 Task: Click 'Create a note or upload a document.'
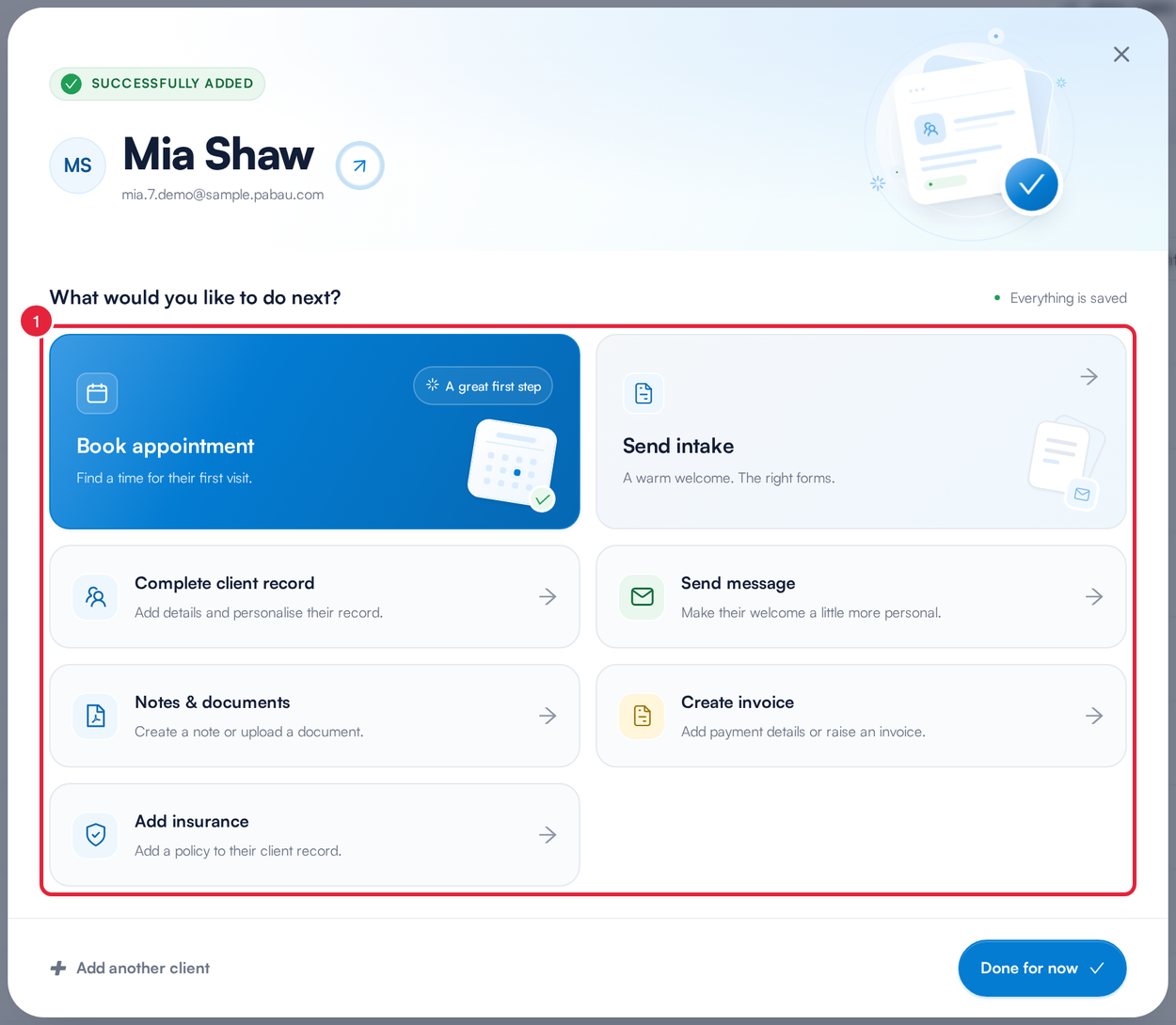249,732
